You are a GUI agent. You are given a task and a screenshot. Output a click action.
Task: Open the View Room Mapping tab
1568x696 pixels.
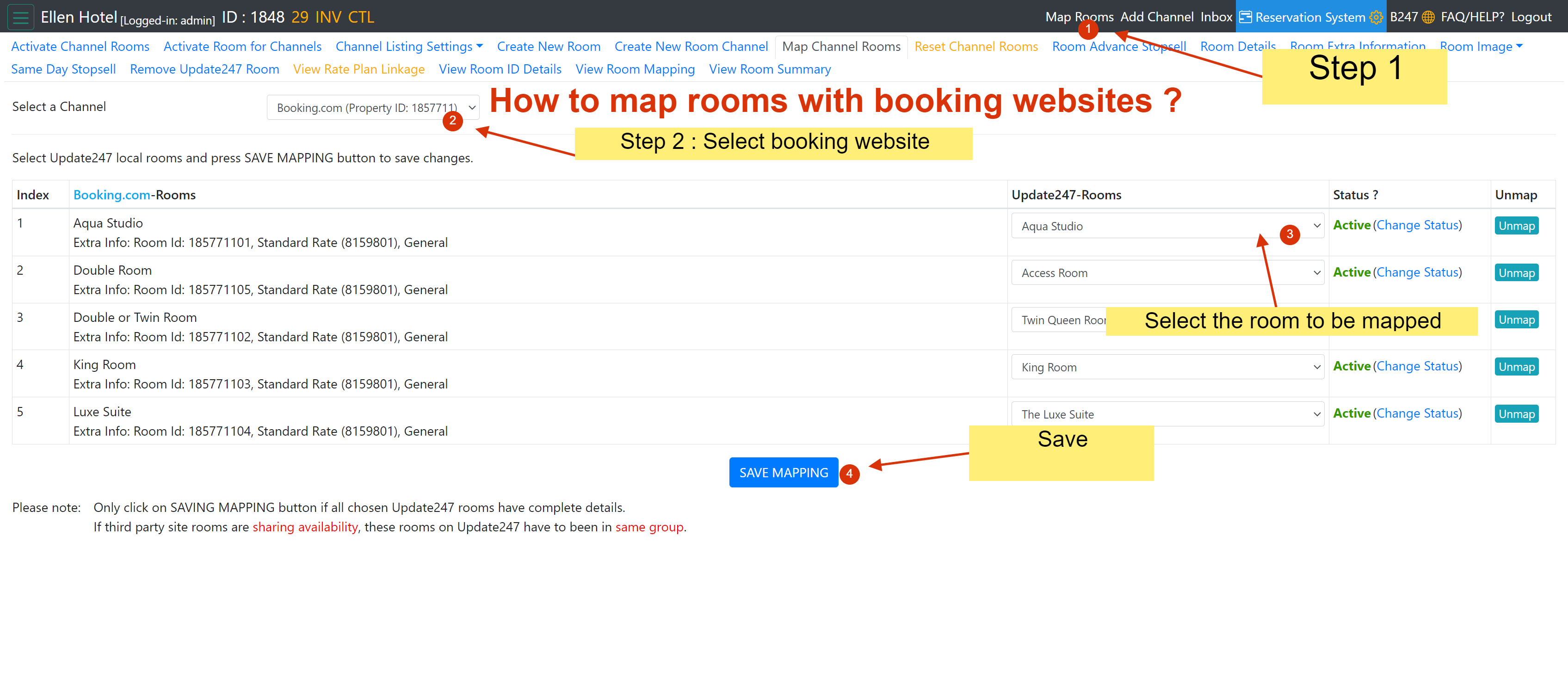[x=635, y=69]
